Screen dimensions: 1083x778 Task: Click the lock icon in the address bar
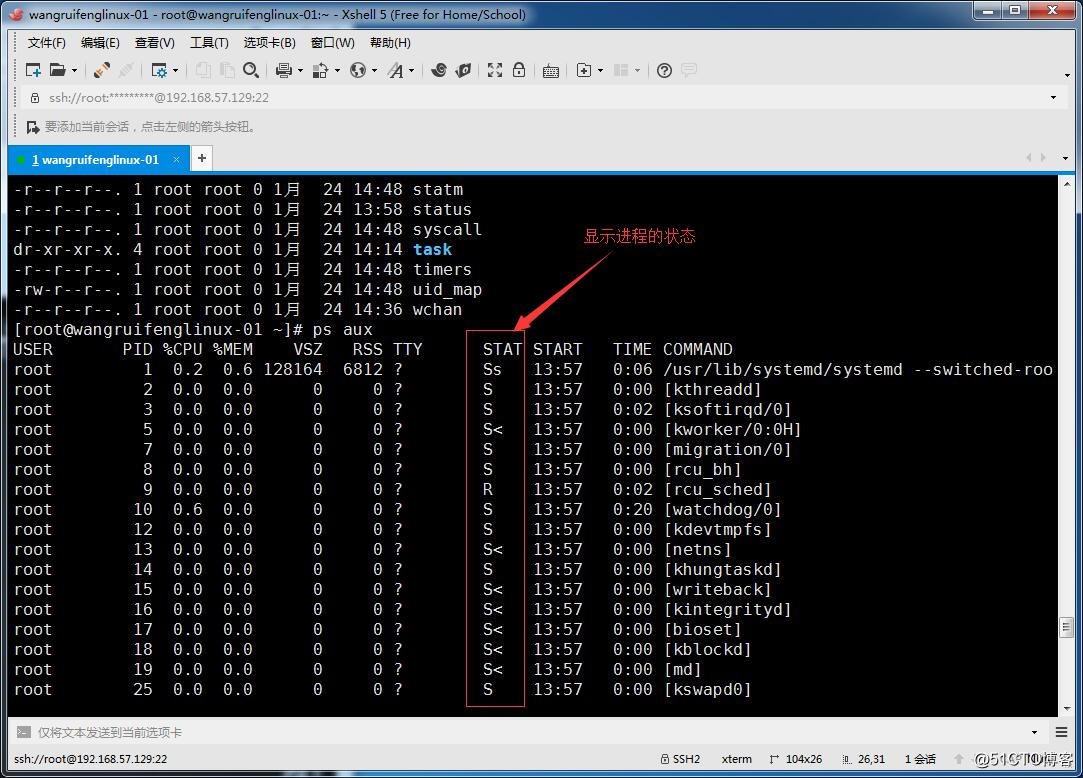point(35,98)
